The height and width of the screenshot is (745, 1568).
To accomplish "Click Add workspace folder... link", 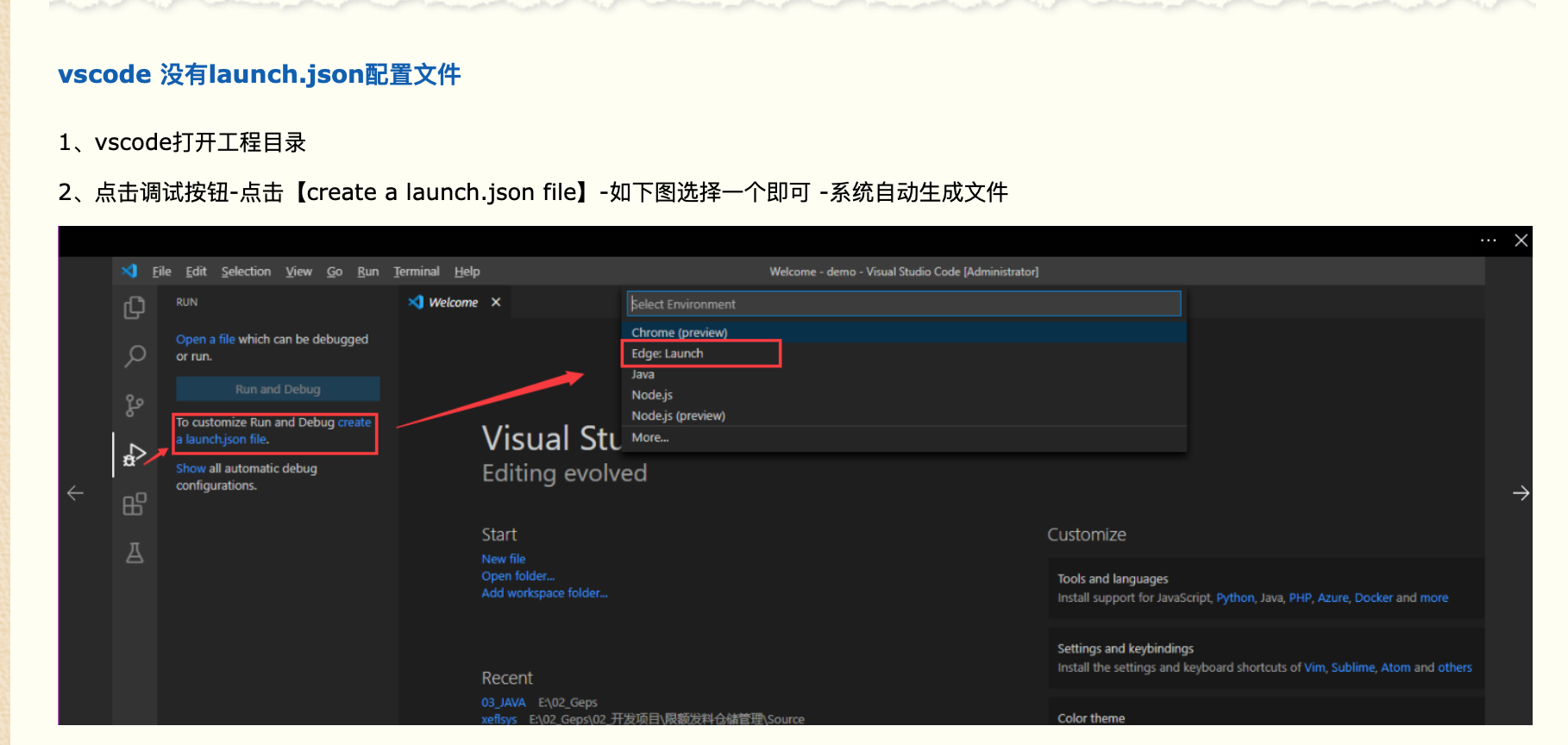I will point(544,593).
